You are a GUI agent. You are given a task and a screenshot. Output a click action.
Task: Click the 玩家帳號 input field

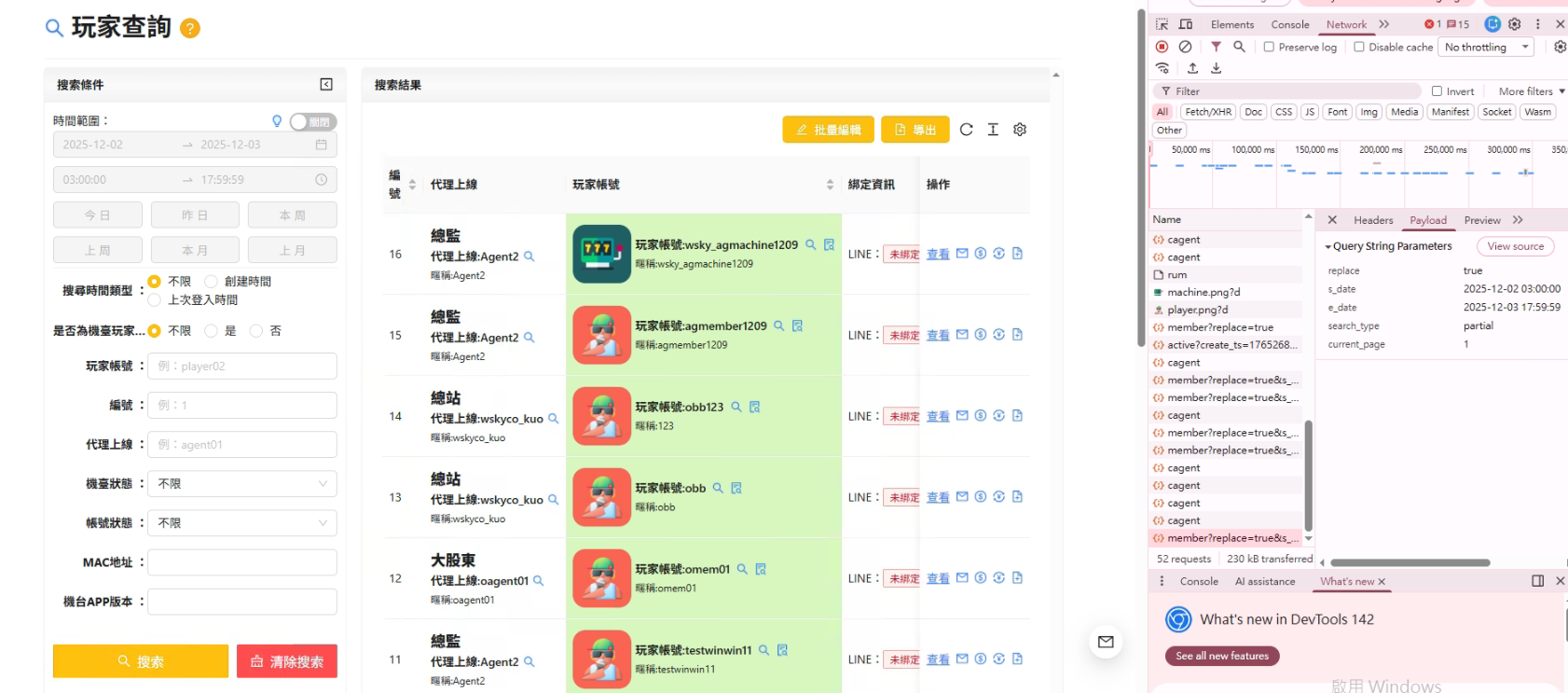pyautogui.click(x=242, y=367)
